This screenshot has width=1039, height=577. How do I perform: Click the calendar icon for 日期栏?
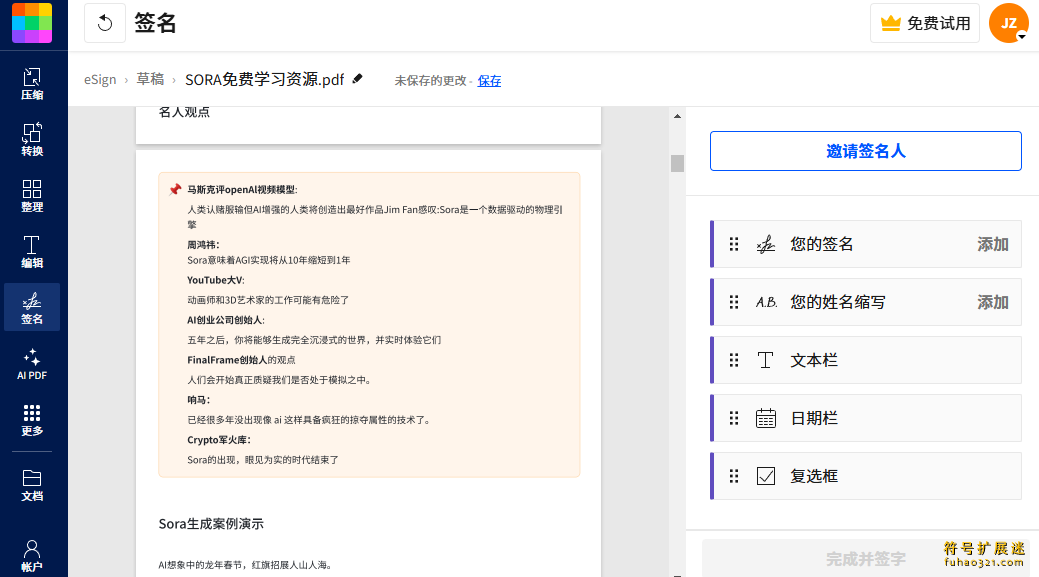765,418
